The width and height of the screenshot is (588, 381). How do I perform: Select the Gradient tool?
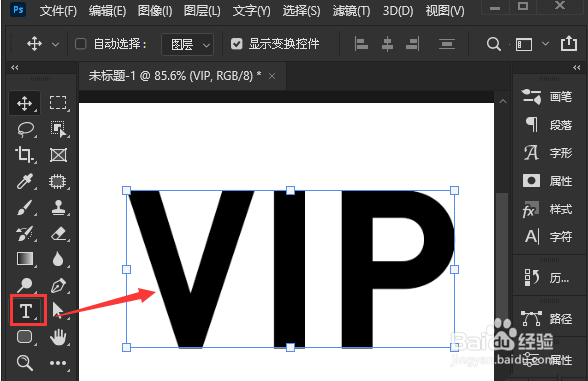[x=25, y=259]
